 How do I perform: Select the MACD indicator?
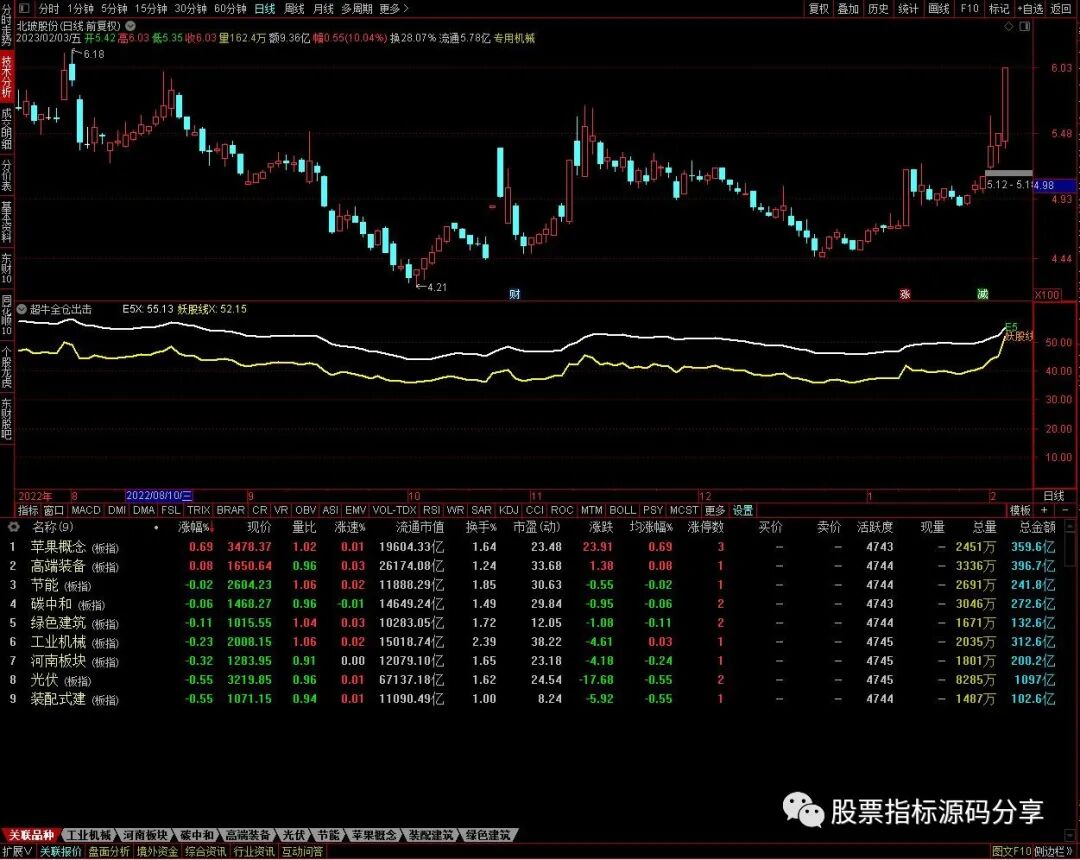click(x=86, y=510)
